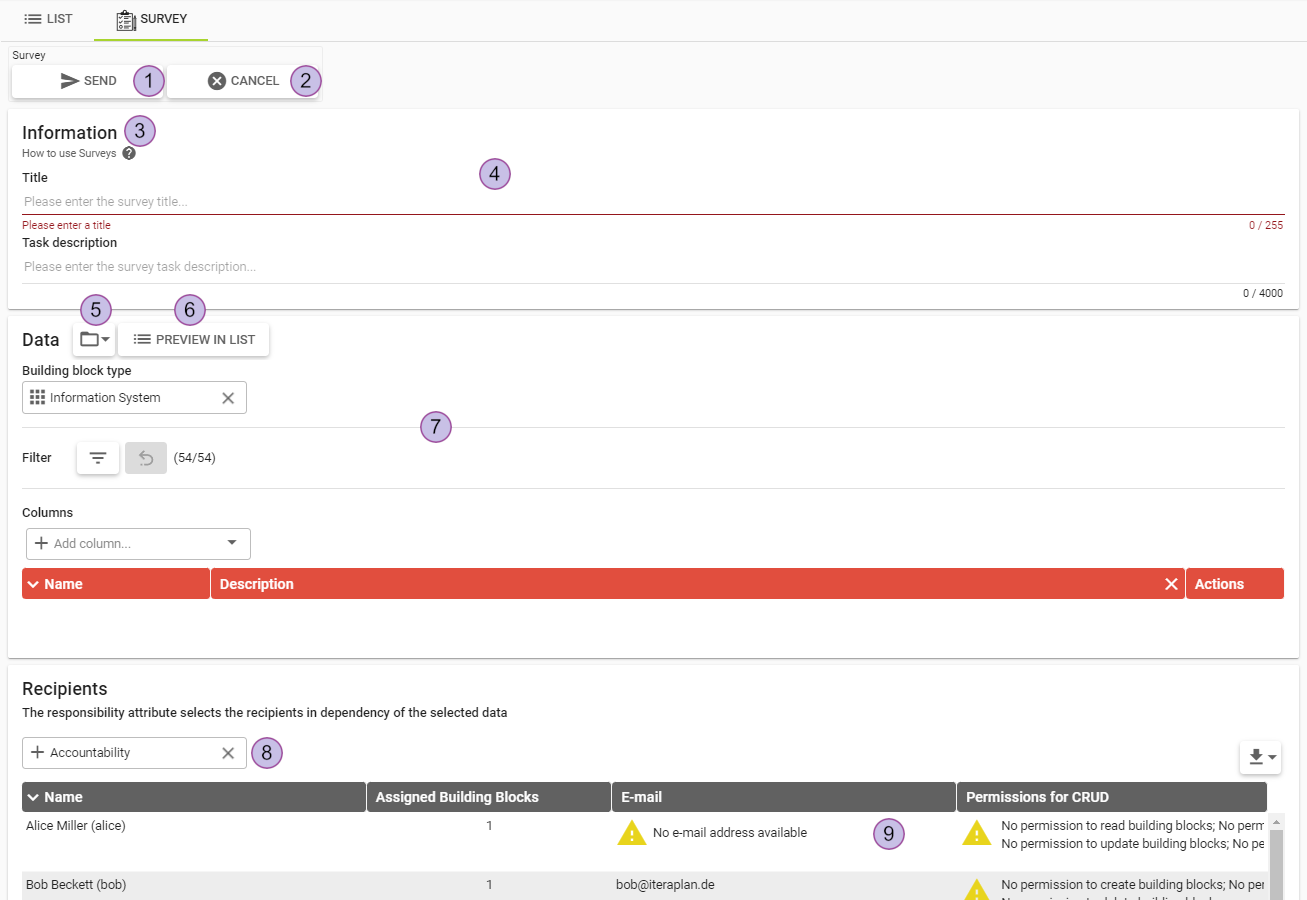
Task: Open the filter settings icon
Action: tap(98, 458)
